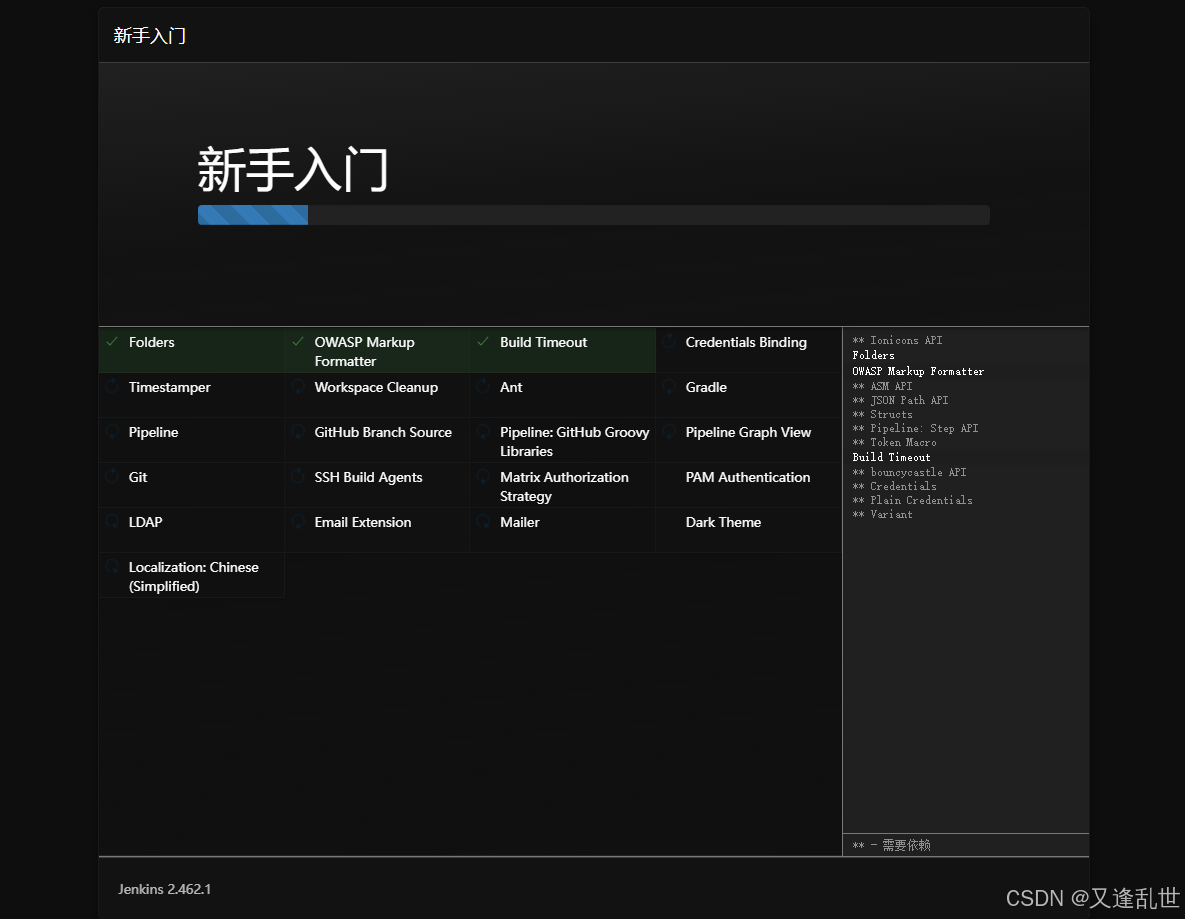Click the spinner icon beside Pipeline plugin
The image size is (1185, 919).
(112, 432)
